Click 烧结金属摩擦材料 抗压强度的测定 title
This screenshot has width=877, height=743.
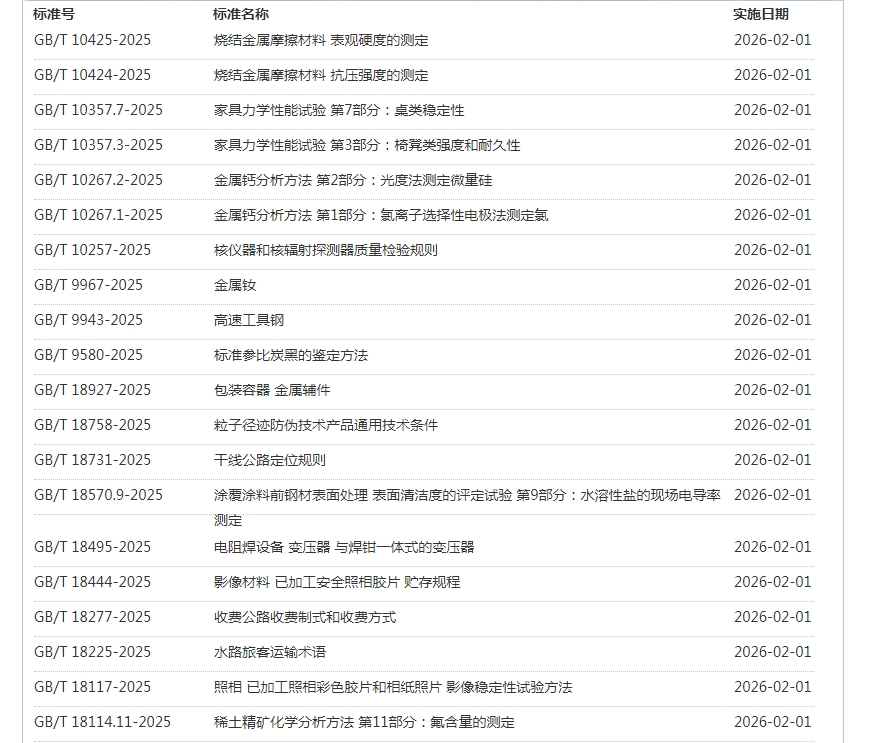[x=320, y=75]
